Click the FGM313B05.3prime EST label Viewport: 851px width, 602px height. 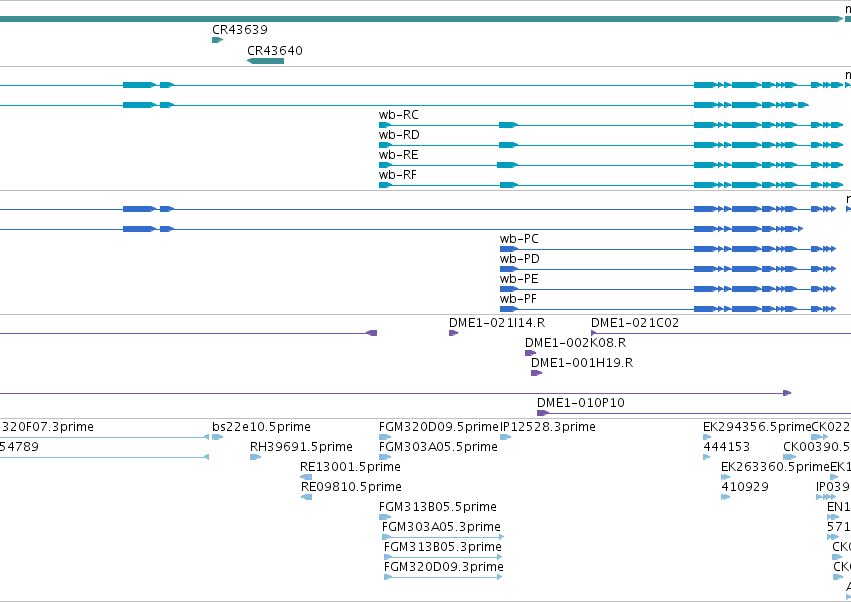pos(442,547)
